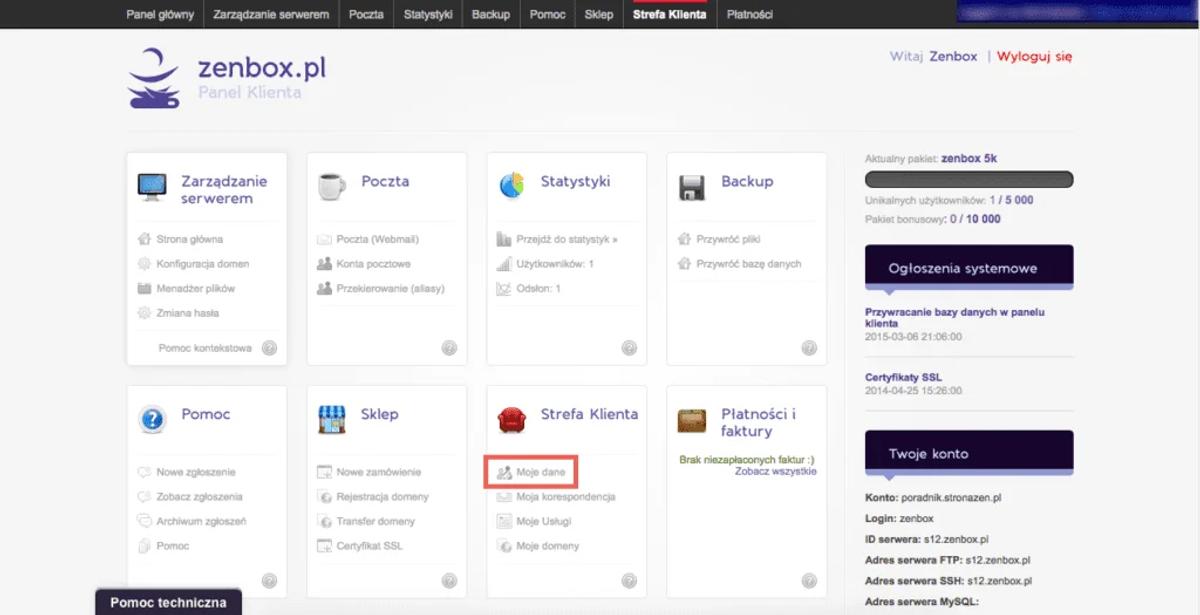Screen dimensions: 1200x615
Task: Open Nowe zamówienie link
Action: coord(379,472)
